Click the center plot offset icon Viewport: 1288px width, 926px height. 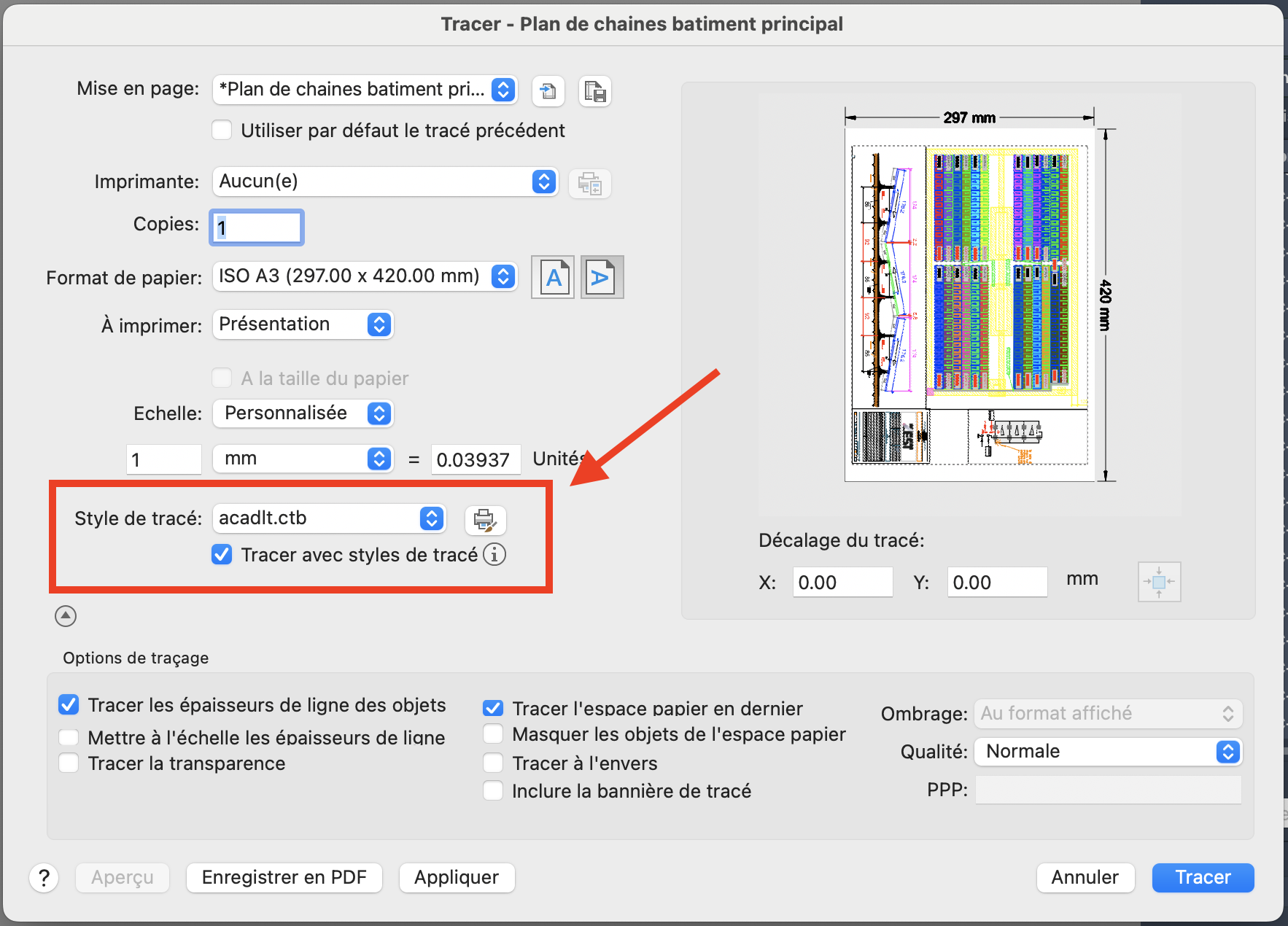(1158, 582)
